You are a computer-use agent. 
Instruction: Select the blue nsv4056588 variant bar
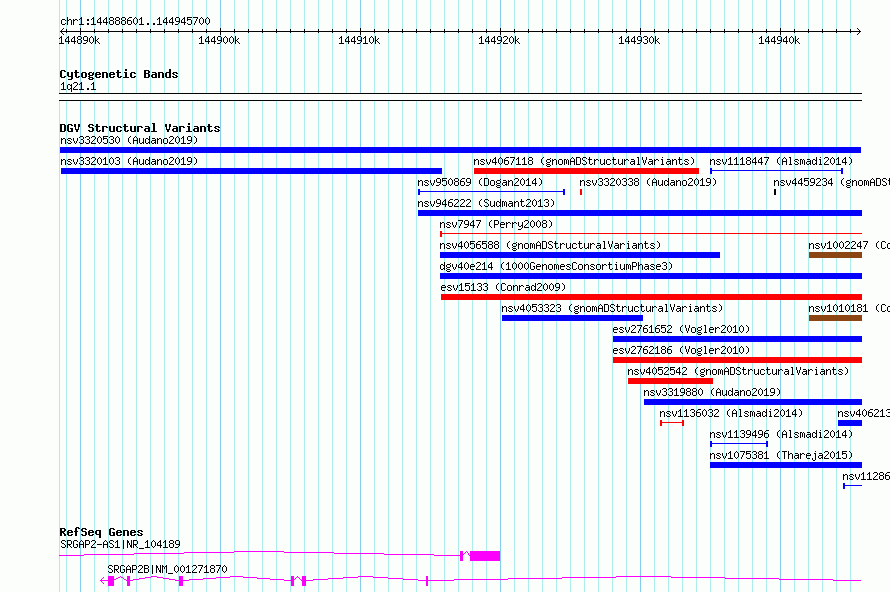tap(580, 255)
